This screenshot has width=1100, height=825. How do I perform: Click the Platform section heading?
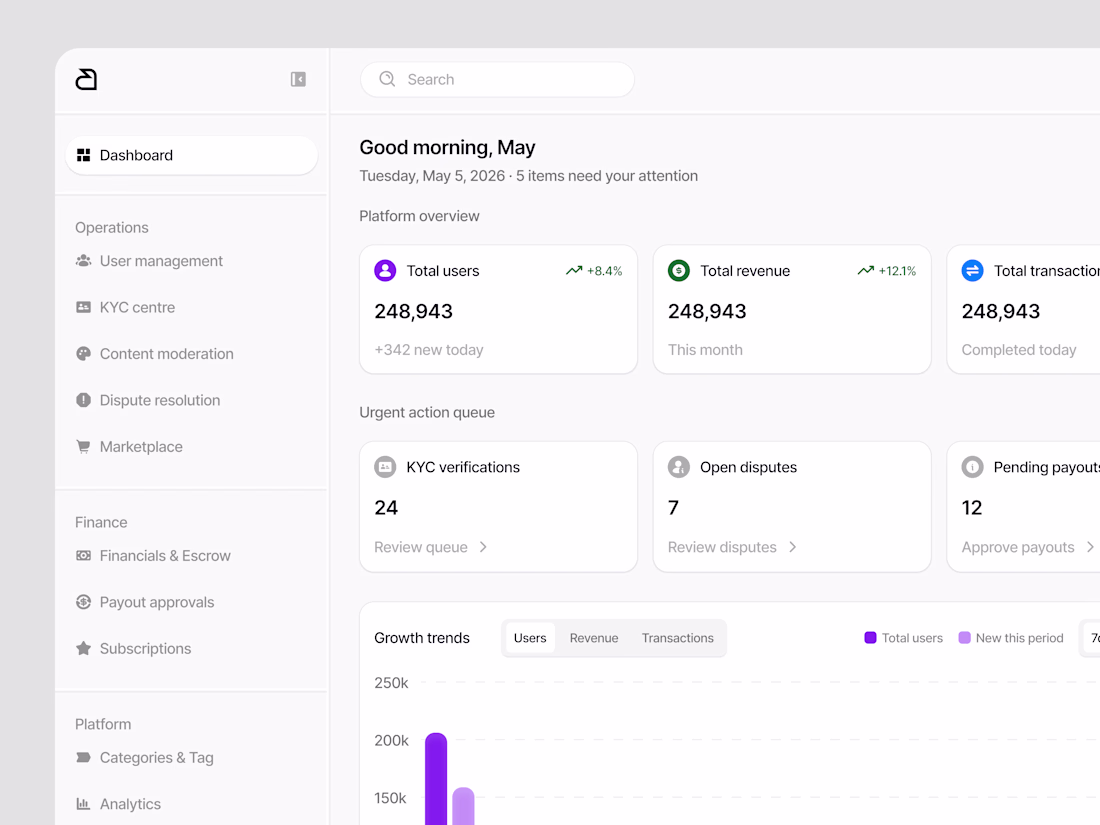click(103, 724)
